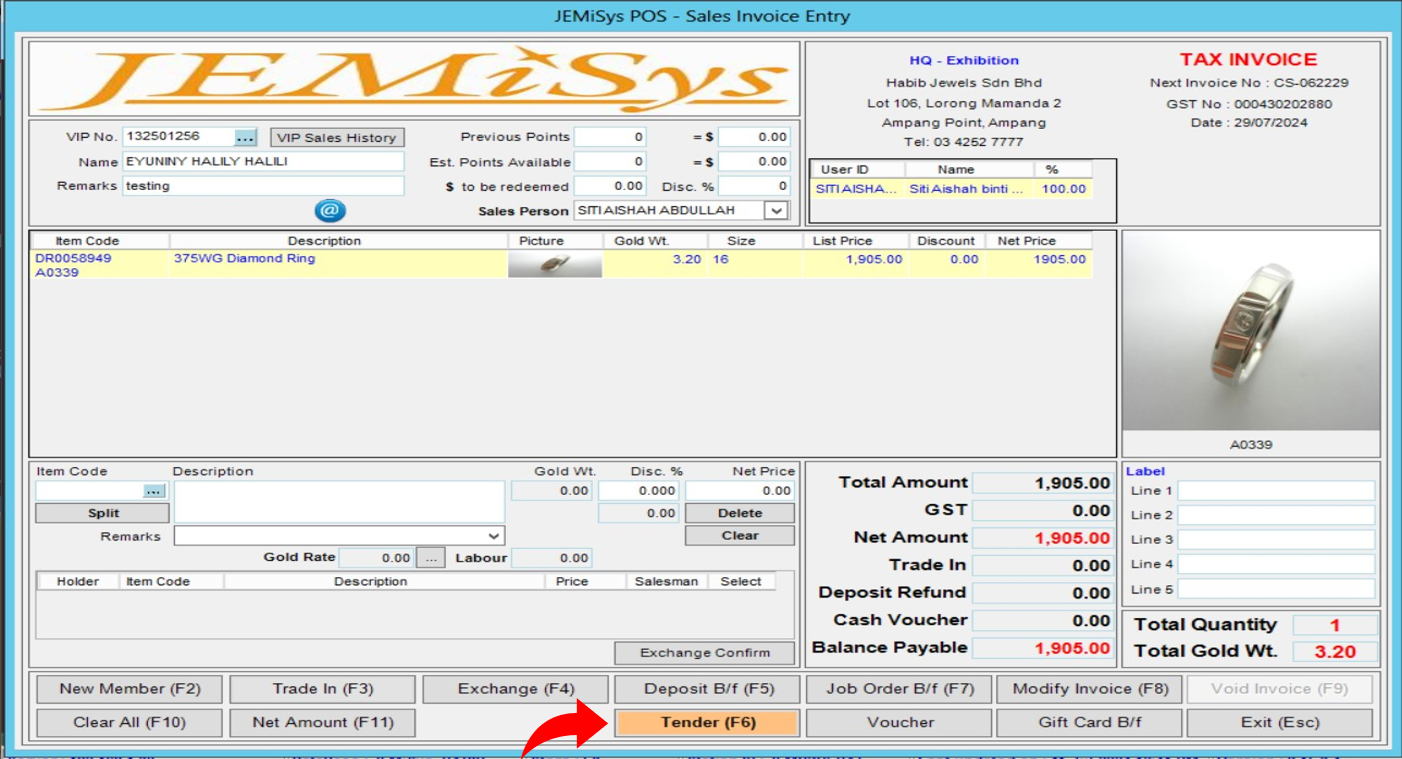
Task: Open VIP No. lookup ellipsis button
Action: (246, 138)
